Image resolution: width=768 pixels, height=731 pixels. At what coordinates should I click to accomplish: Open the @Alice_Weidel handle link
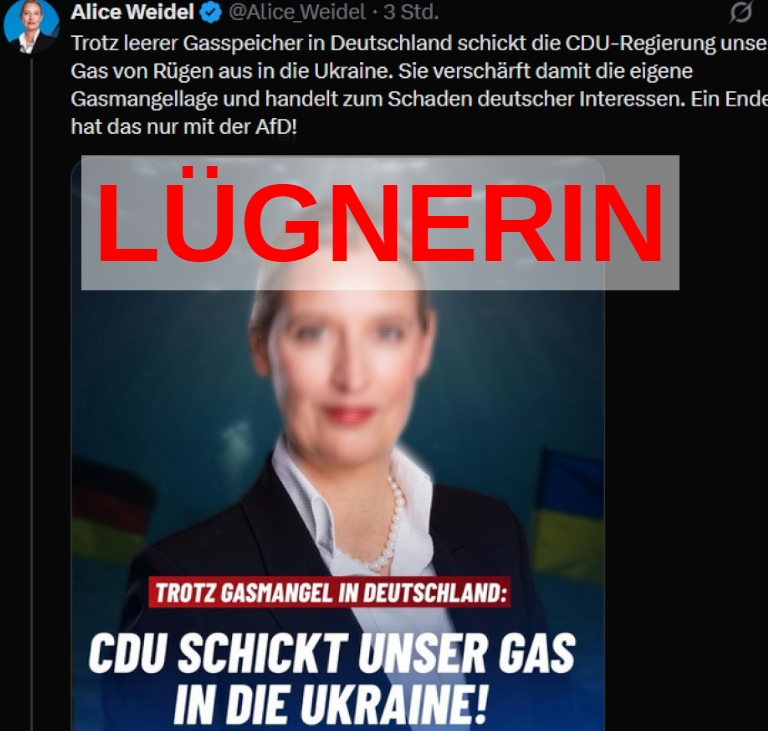point(297,12)
